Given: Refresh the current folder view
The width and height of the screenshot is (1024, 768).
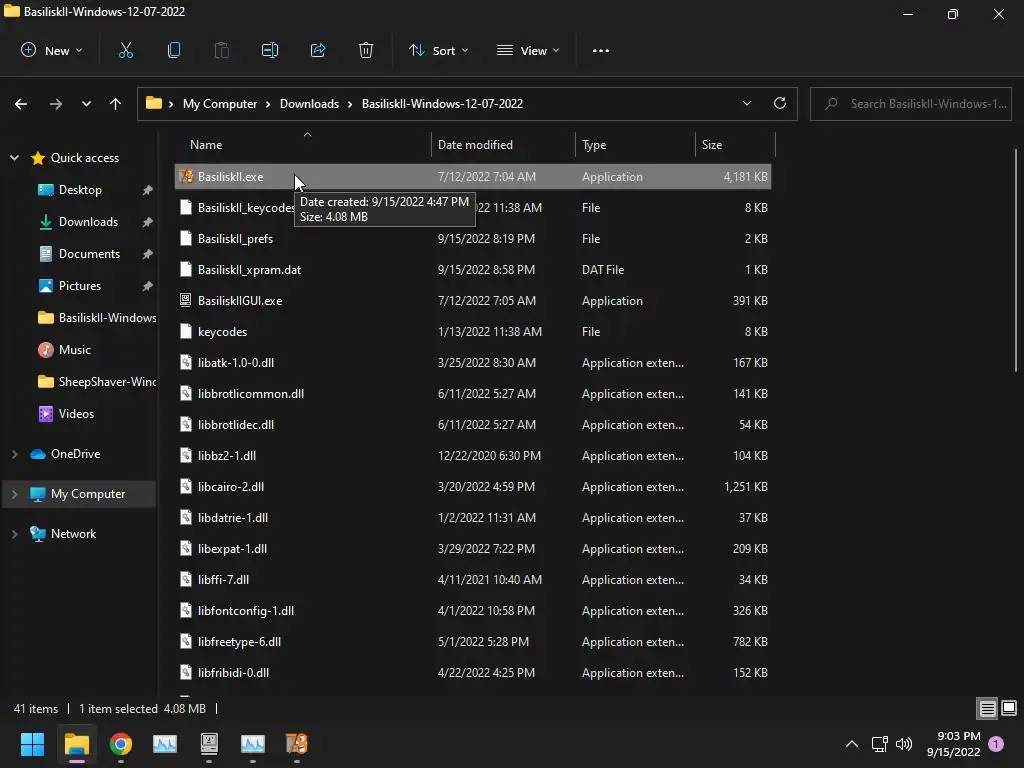Looking at the screenshot, I should 780,103.
